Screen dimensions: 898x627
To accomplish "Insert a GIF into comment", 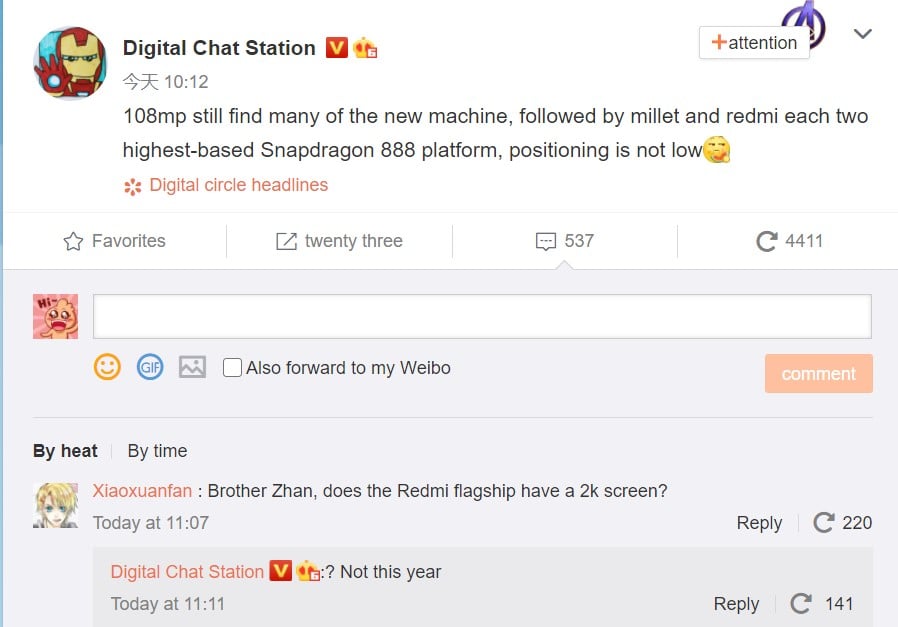I will (x=150, y=367).
